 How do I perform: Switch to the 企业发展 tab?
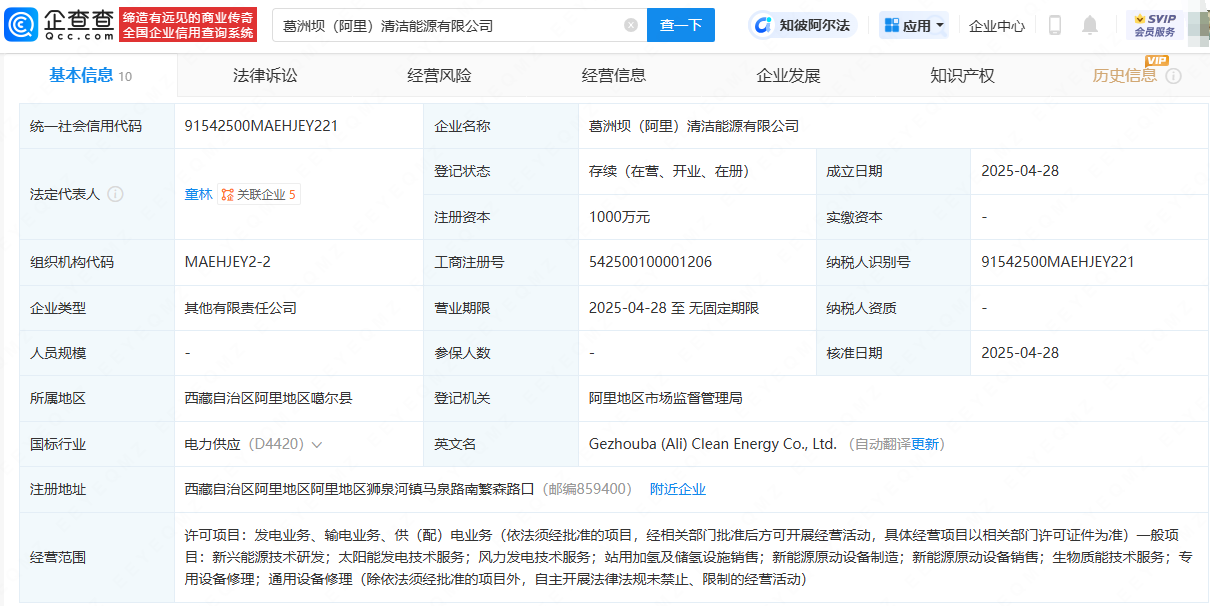tap(788, 75)
